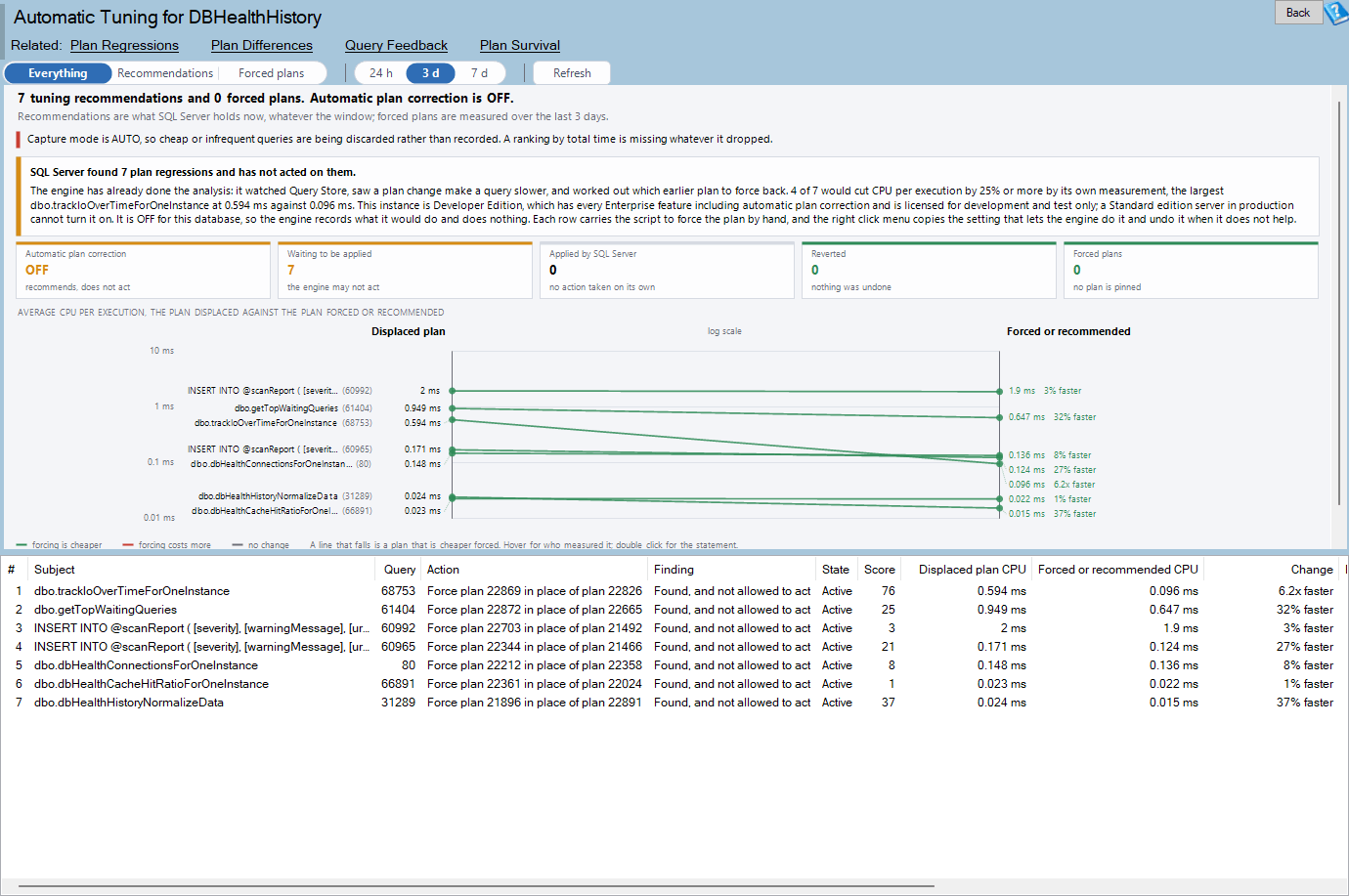This screenshot has height=896, width=1349.
Task: Sort by the Action column header
Action: [535, 570]
